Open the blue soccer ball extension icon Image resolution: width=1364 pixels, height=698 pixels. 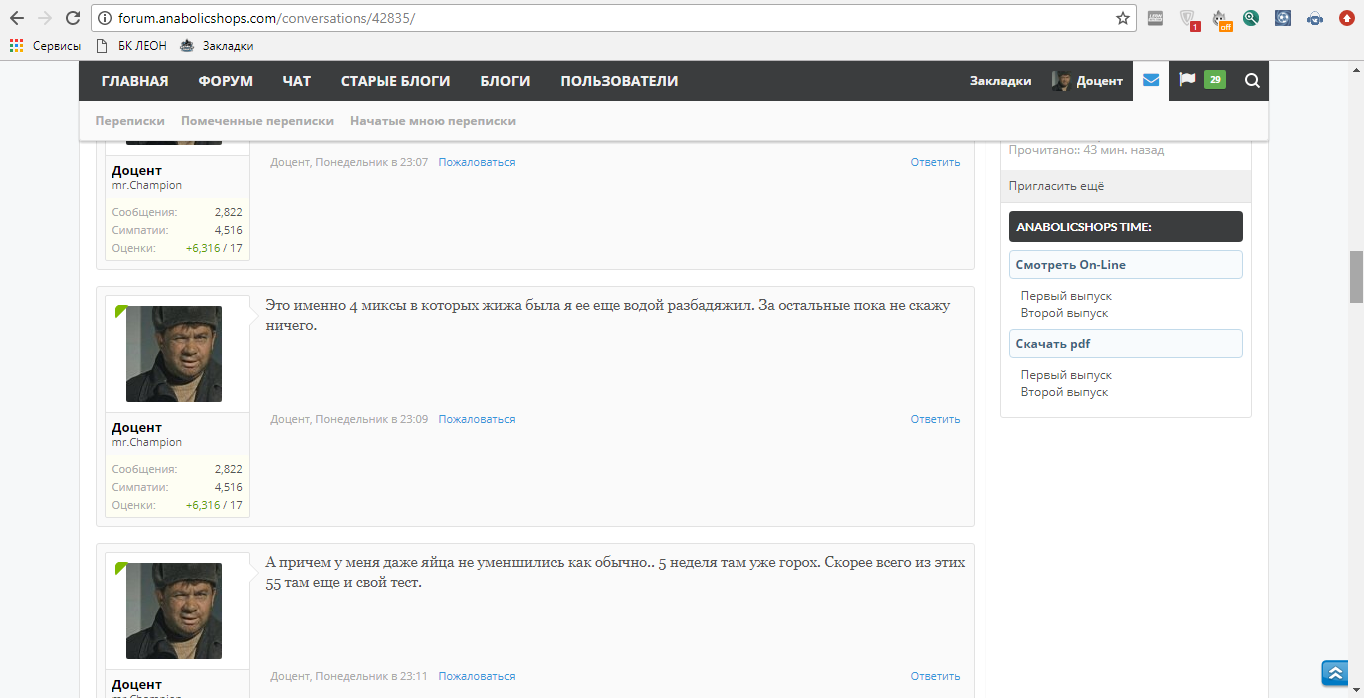pos(1283,18)
